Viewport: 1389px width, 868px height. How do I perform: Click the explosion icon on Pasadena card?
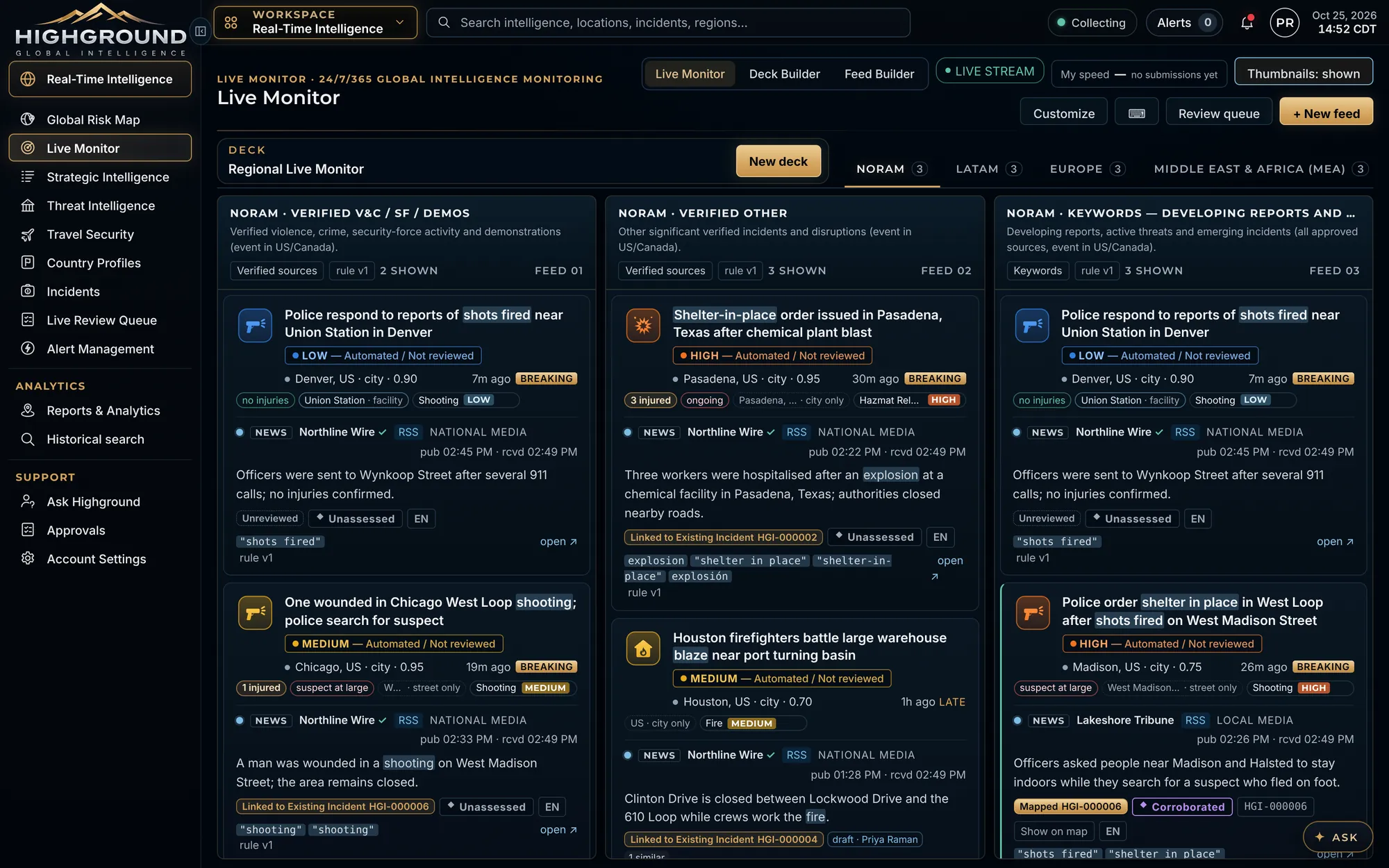point(643,325)
